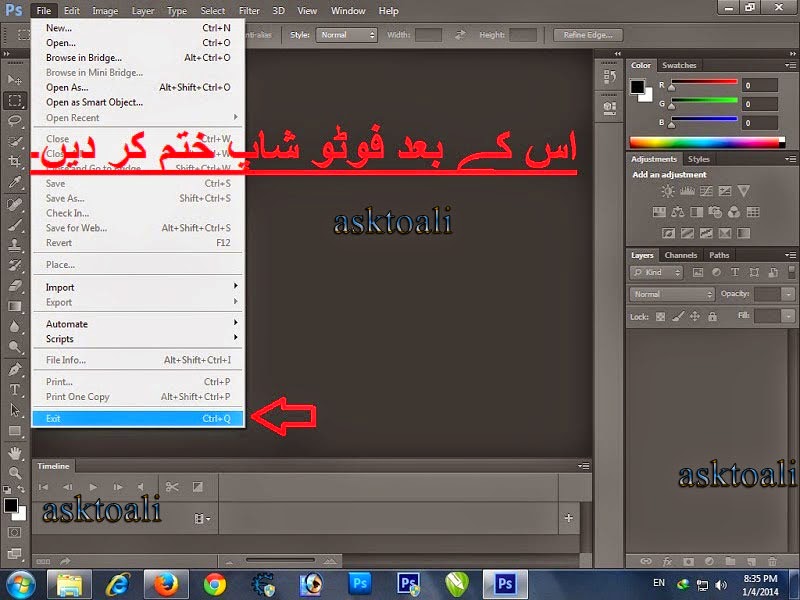Open the blend mode Normal dropdown
The width and height of the screenshot is (800, 600).
(671, 294)
